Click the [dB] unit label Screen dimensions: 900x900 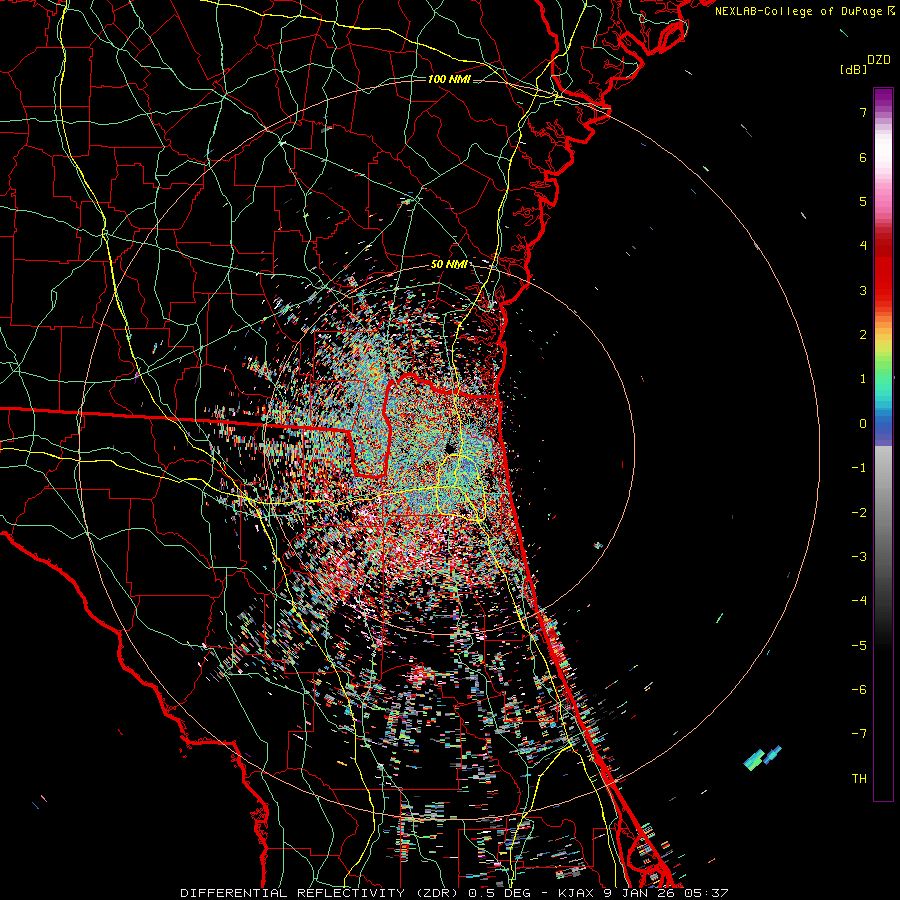(853, 69)
